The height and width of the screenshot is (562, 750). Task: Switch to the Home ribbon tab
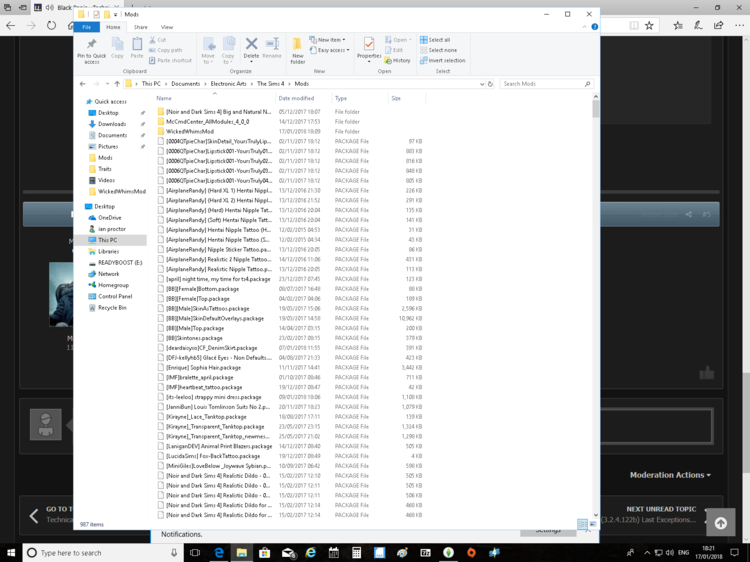click(113, 27)
